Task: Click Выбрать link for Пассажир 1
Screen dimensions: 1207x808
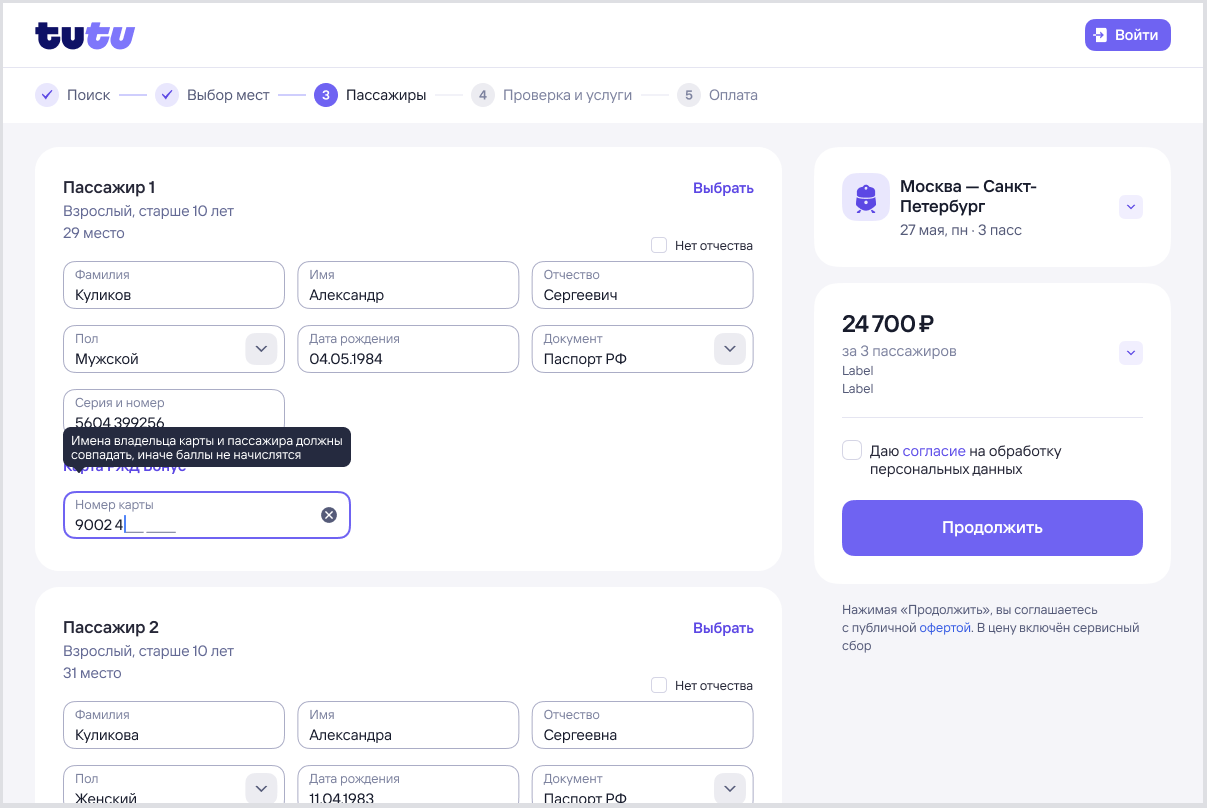Action: (x=723, y=188)
